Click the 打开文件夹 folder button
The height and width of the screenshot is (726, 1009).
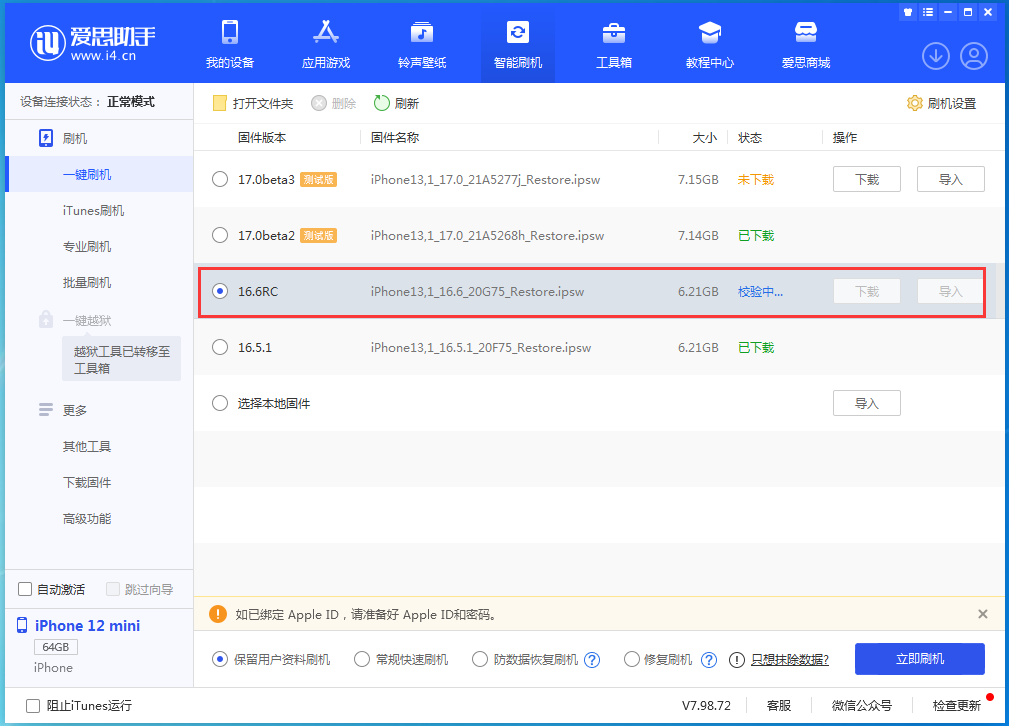(x=253, y=104)
